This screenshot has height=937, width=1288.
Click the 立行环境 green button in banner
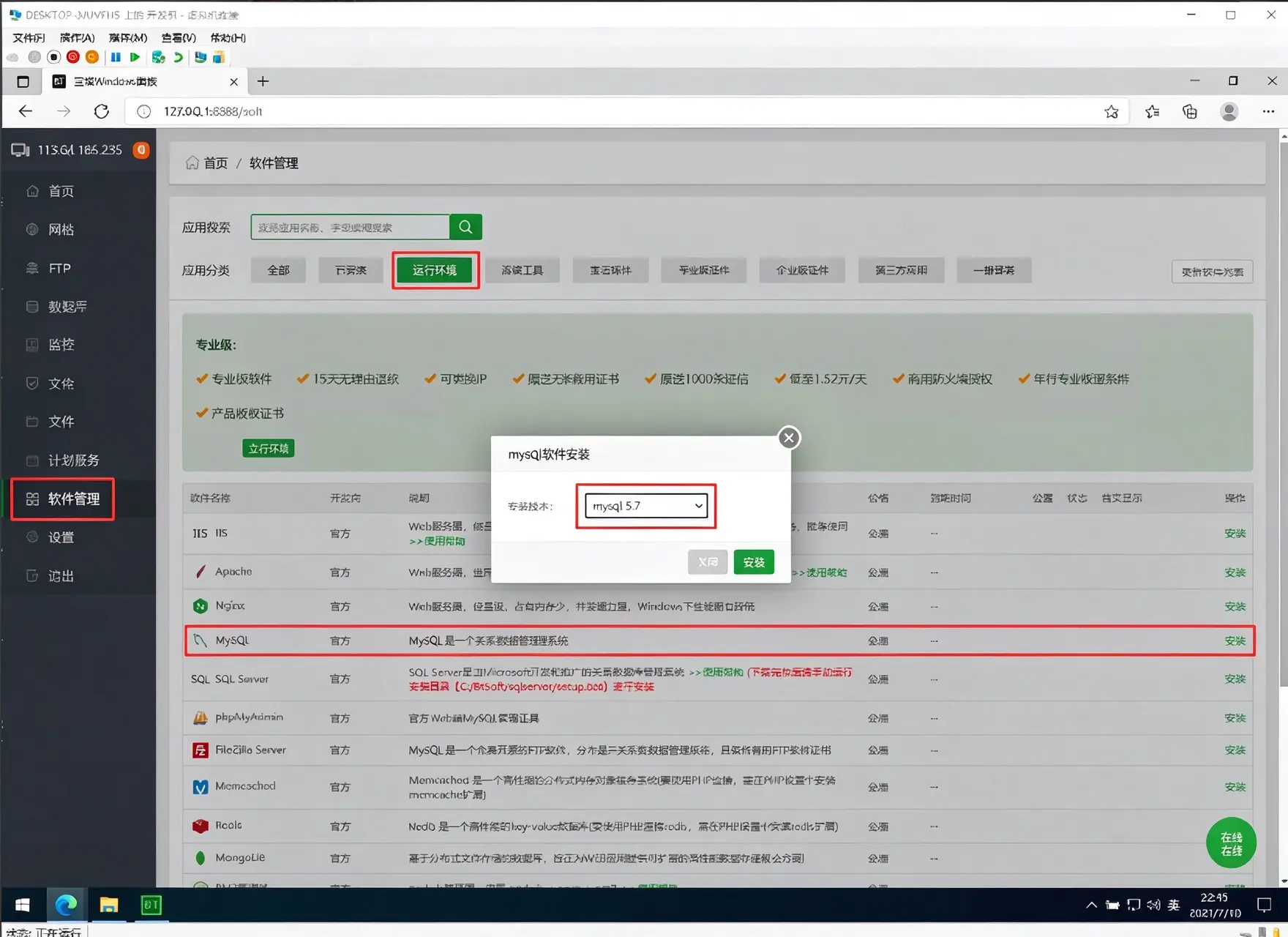(x=269, y=448)
